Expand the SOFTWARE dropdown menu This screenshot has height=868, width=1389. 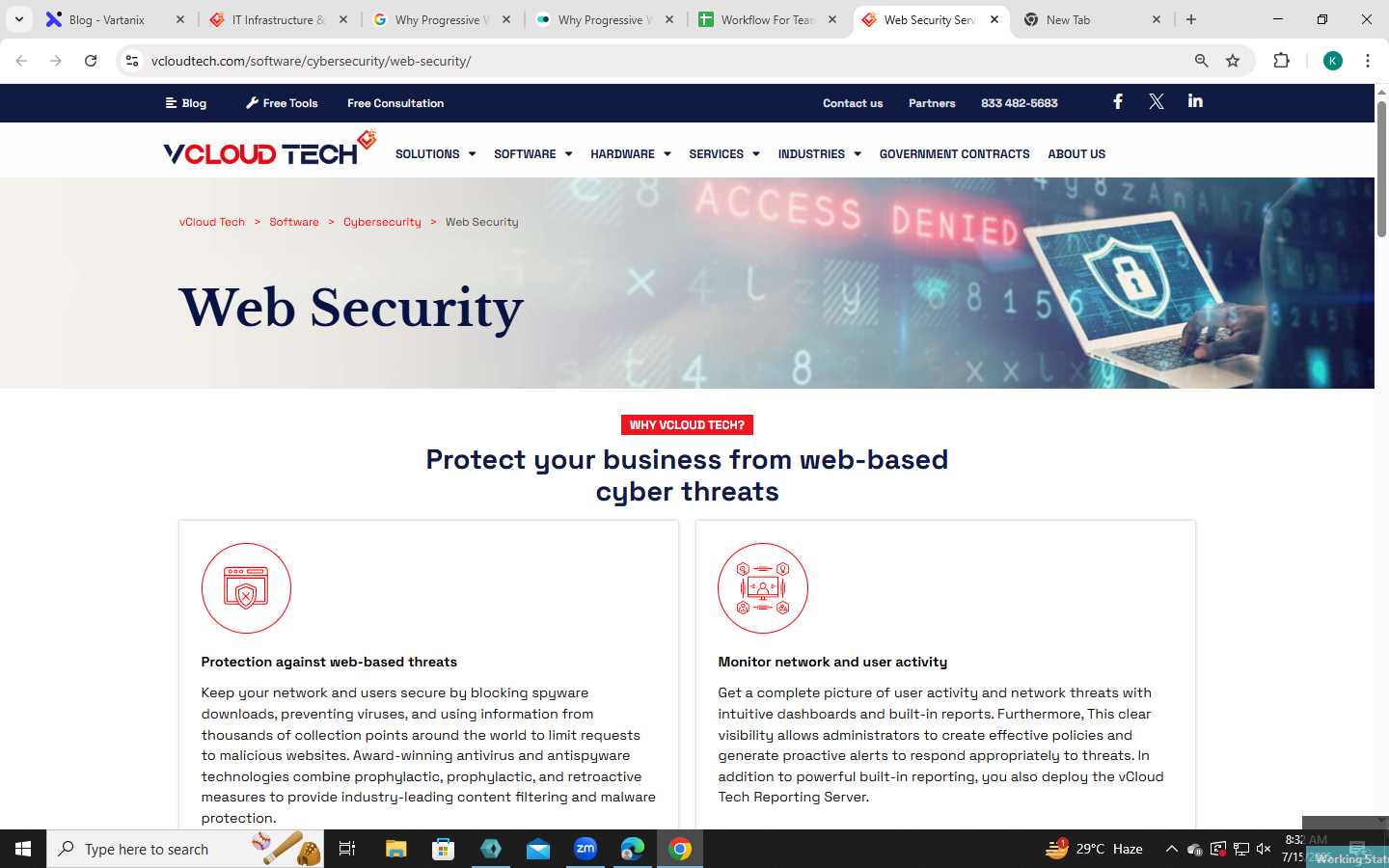(x=532, y=154)
